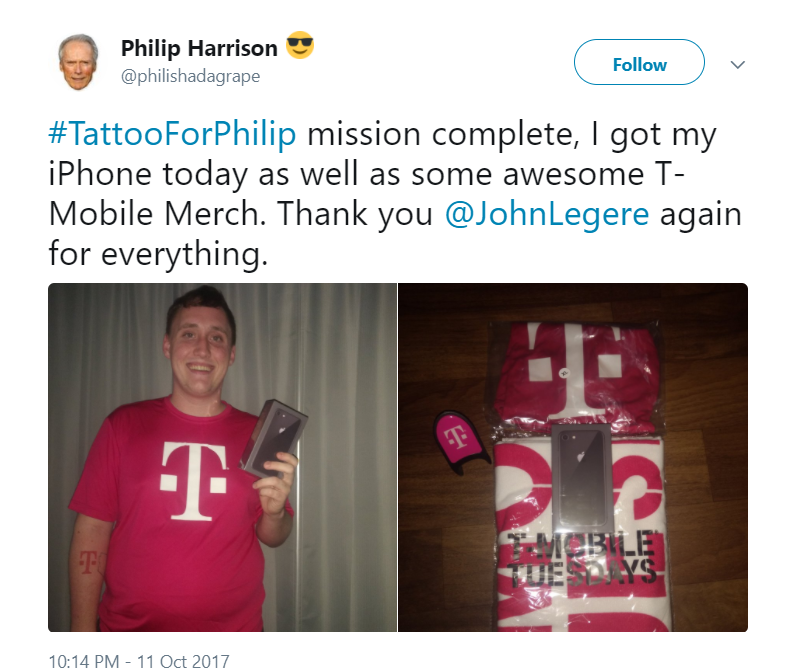Click the T logo on the magenta shirt

point(194,480)
